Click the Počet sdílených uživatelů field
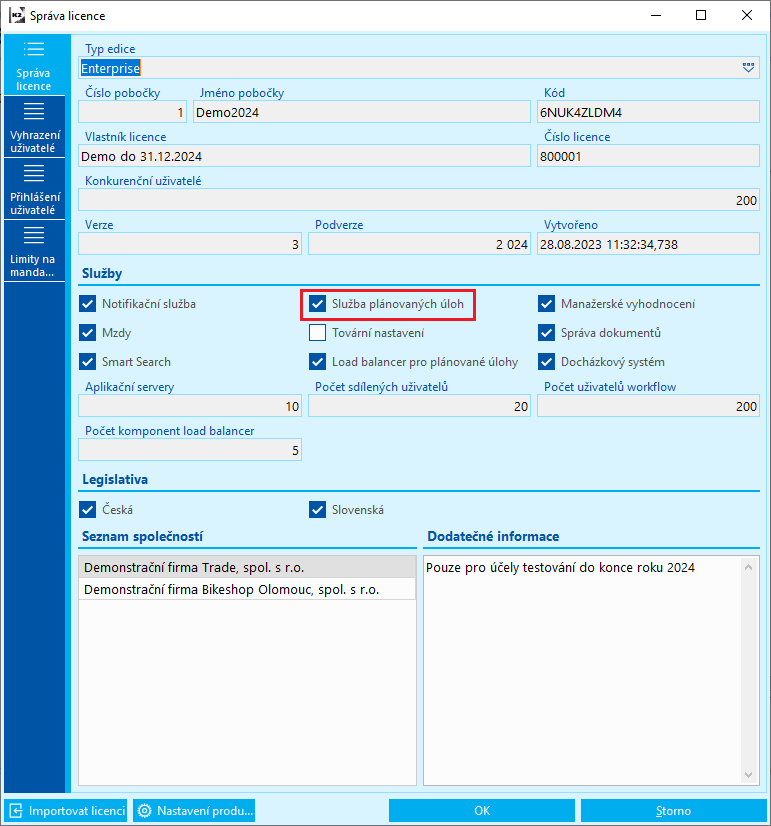 tap(419, 406)
